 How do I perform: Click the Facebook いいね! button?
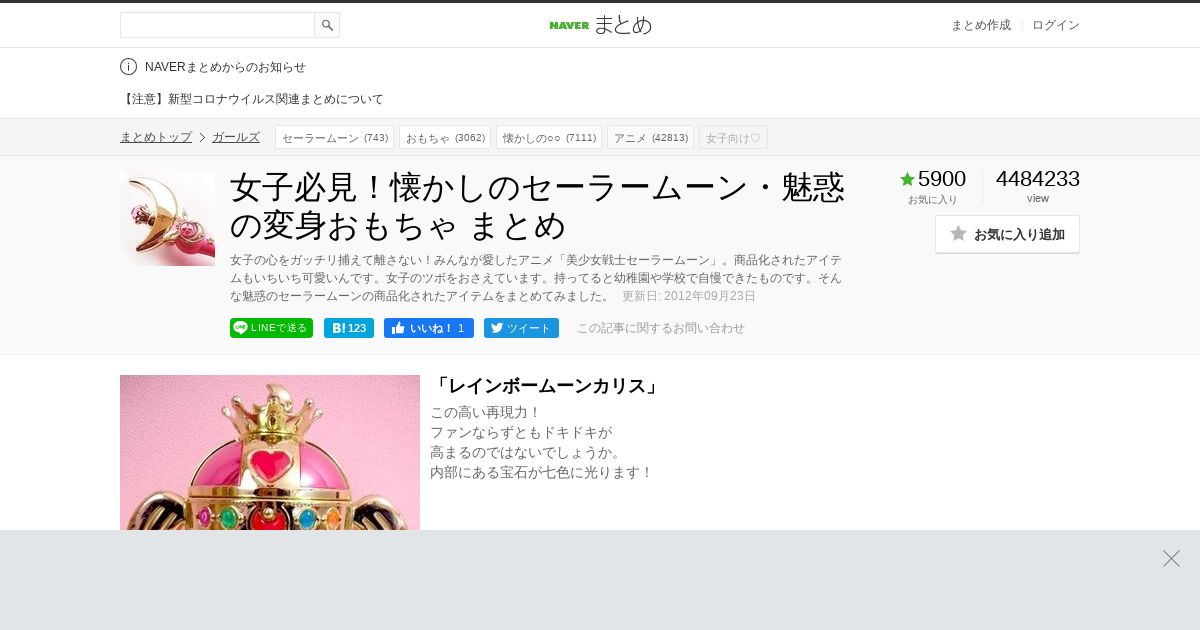[428, 328]
